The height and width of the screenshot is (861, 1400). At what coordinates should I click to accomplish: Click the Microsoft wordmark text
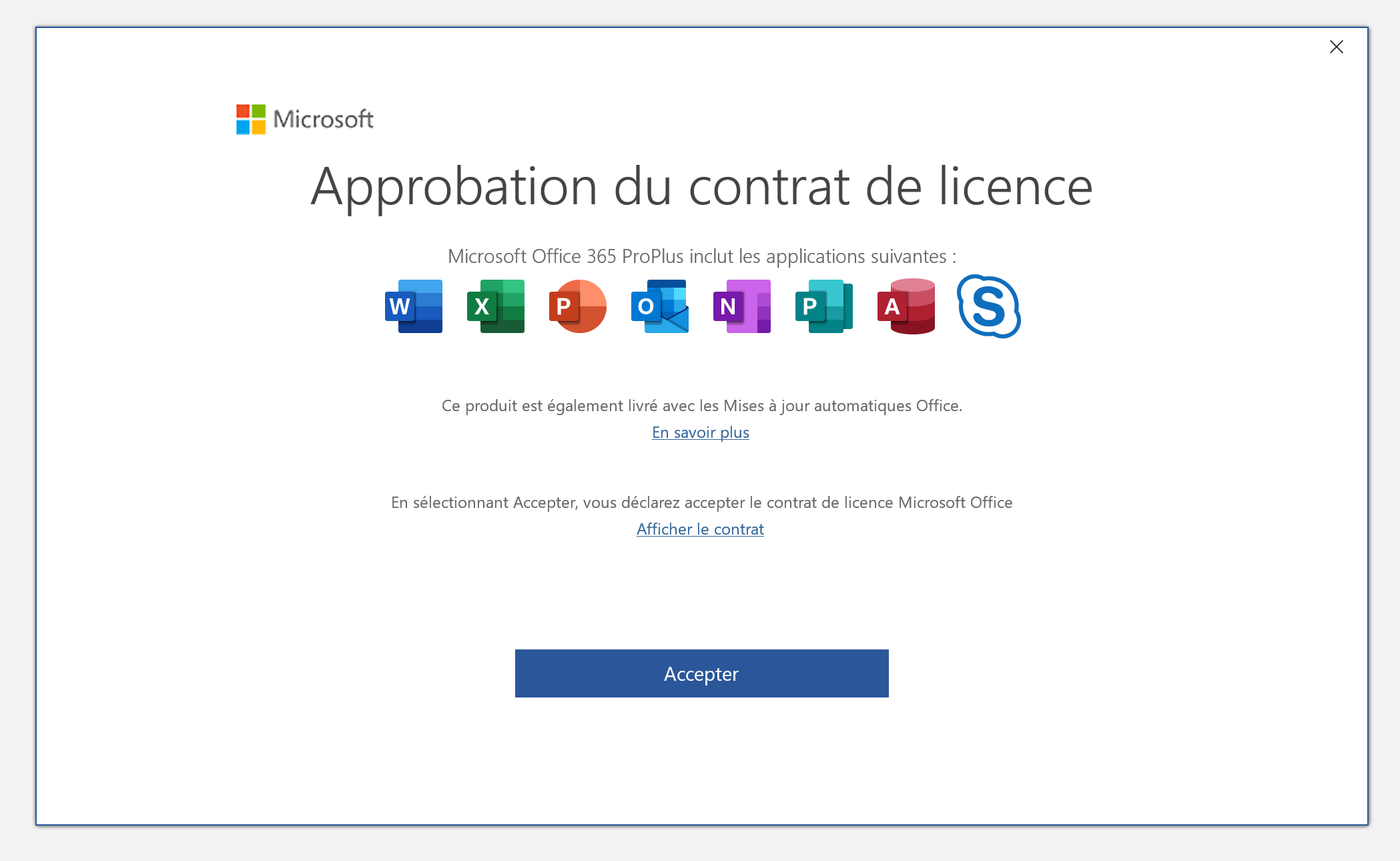click(324, 119)
